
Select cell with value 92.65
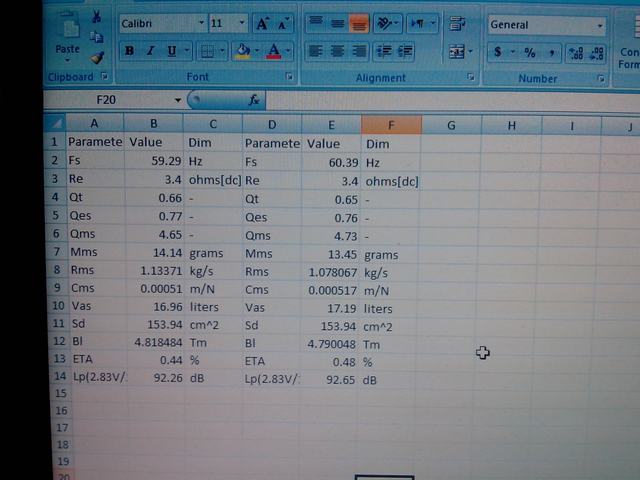(331, 380)
